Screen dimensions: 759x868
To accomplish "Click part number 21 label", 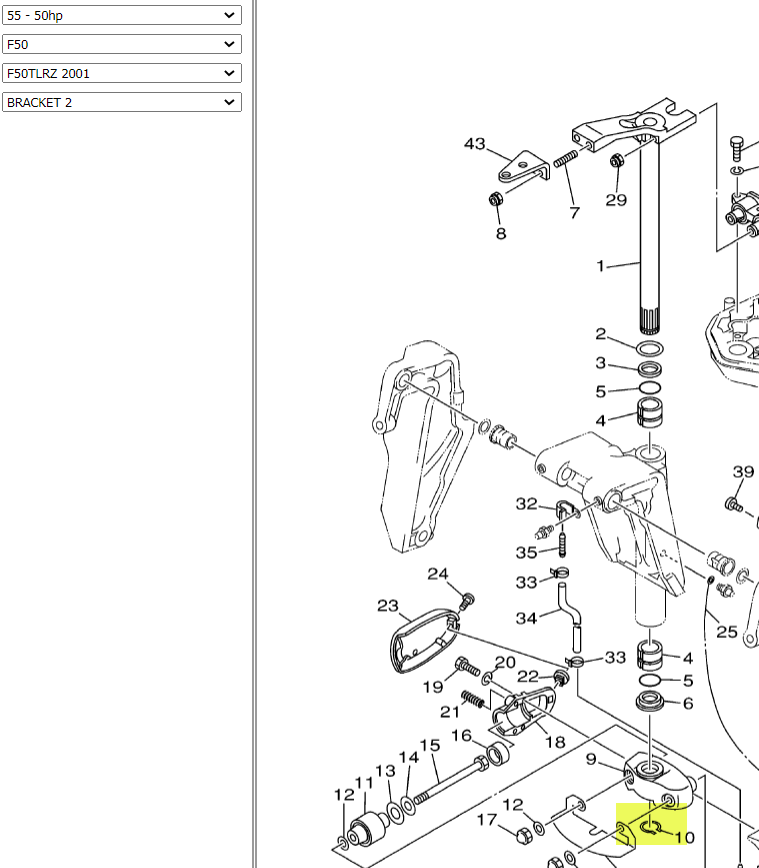I will (450, 711).
